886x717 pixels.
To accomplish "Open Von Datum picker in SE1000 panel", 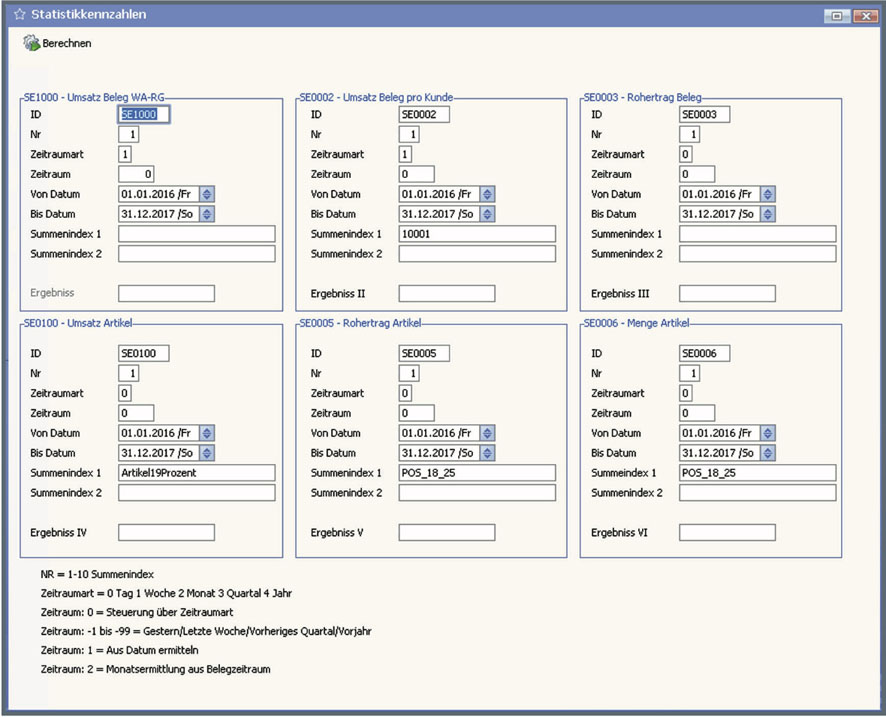I will point(207,194).
